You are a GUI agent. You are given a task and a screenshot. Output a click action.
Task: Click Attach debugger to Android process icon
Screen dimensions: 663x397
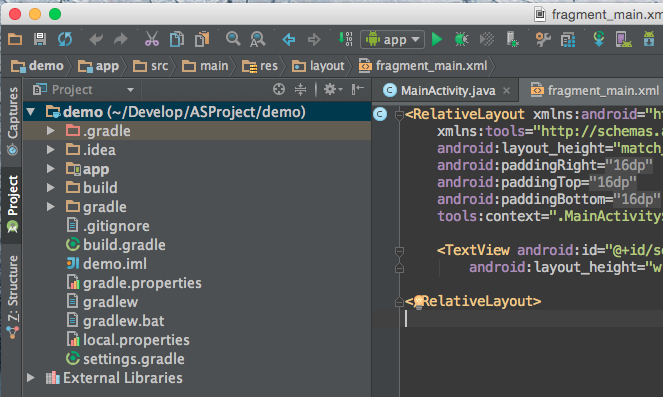(512, 39)
